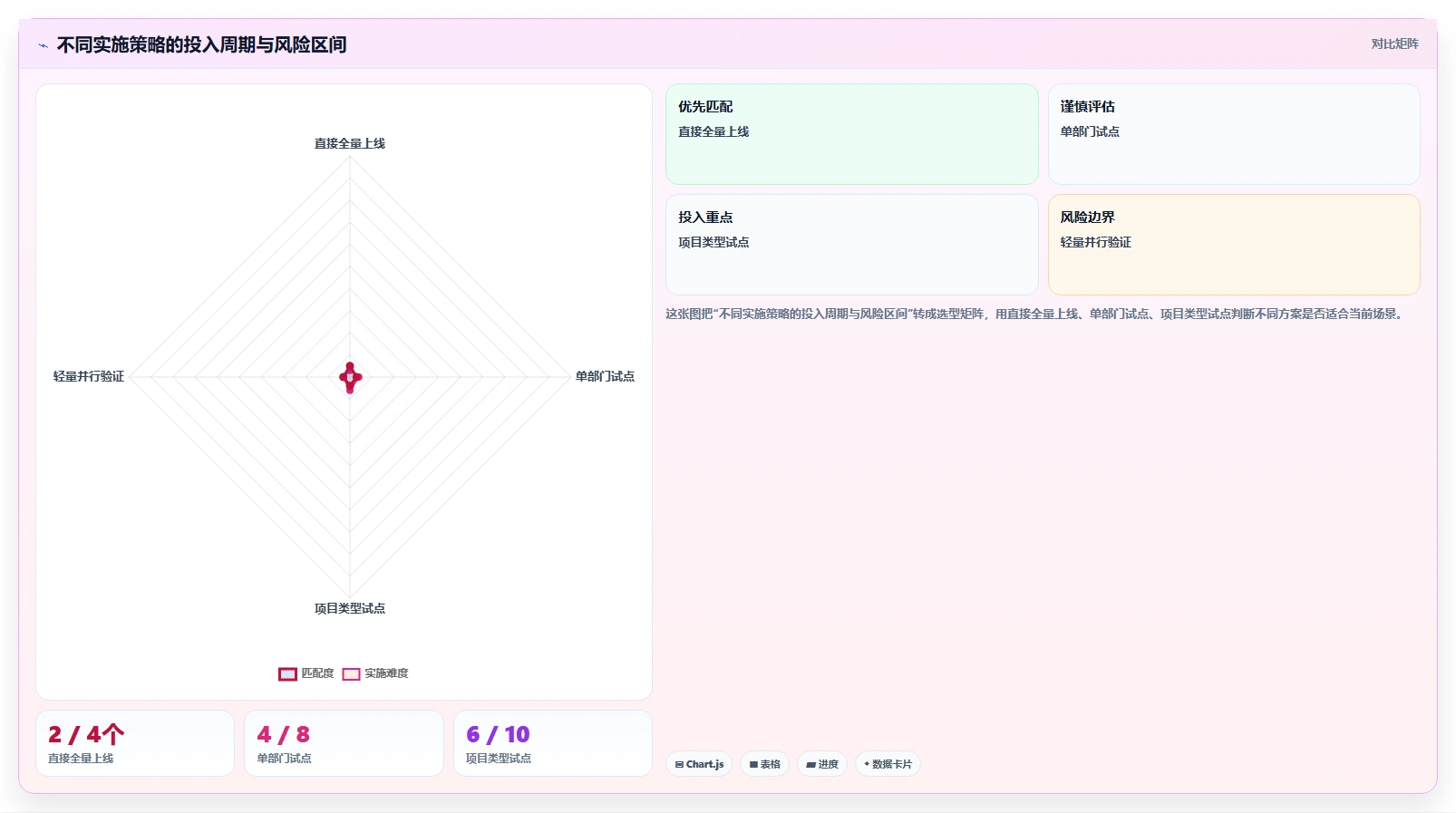The image size is (1456, 813).
Task: Open the 投入重点 card
Action: (x=852, y=245)
